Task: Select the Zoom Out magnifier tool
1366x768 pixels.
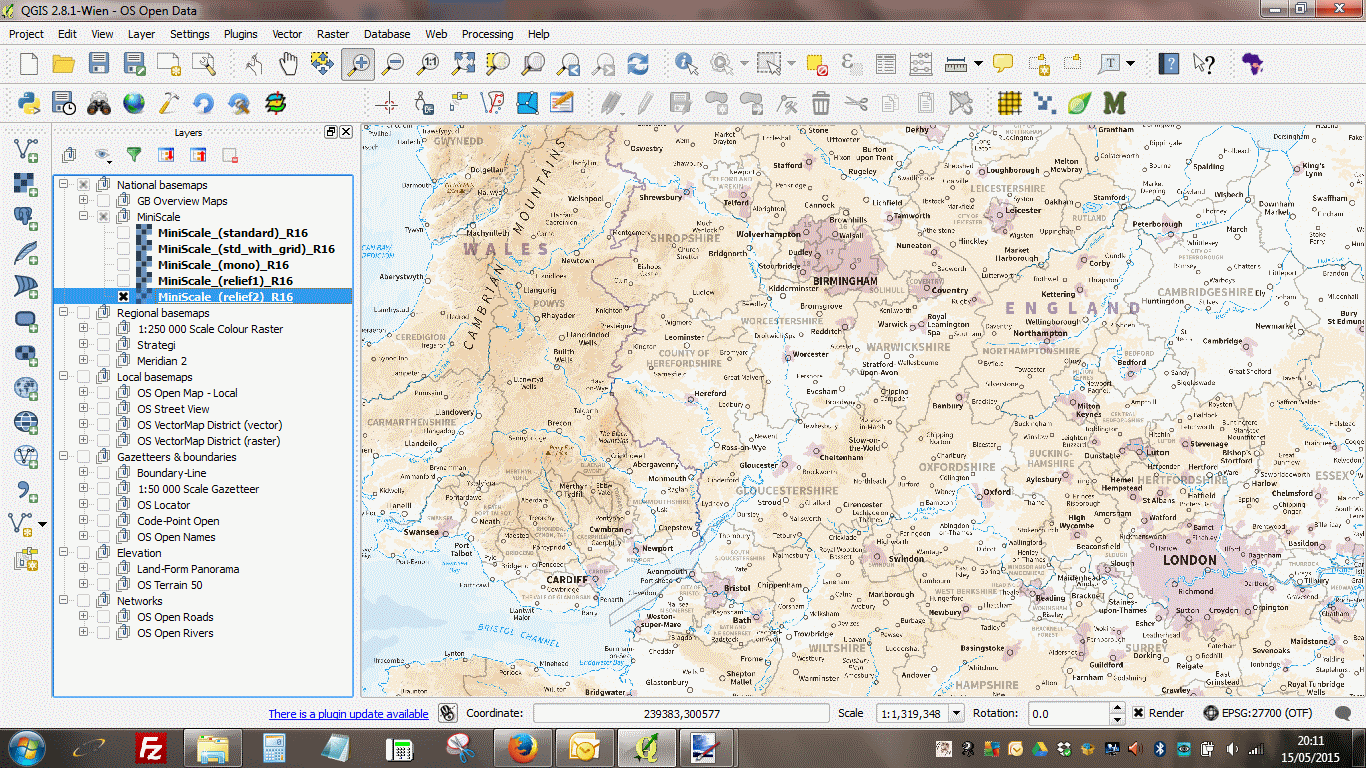Action: pyautogui.click(x=394, y=64)
